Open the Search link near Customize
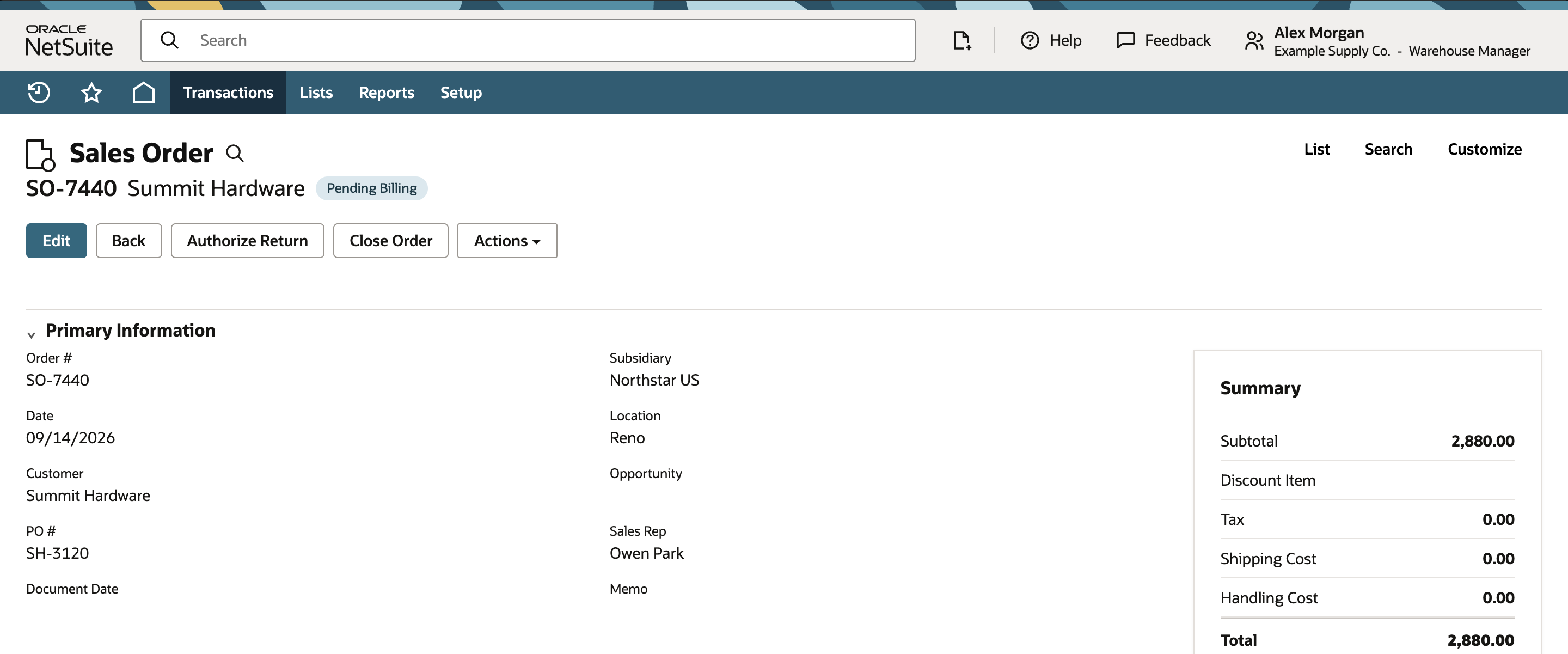 point(1388,149)
